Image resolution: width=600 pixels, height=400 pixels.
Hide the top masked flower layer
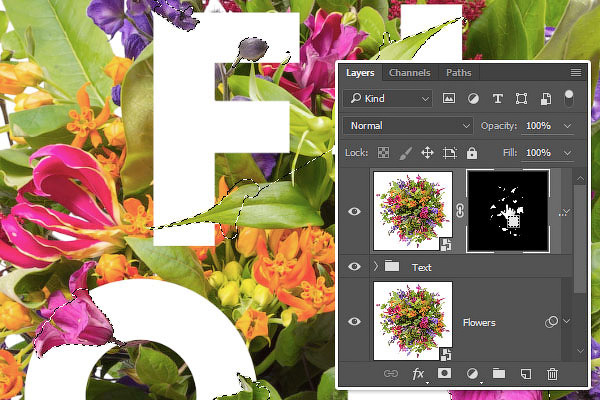(354, 211)
